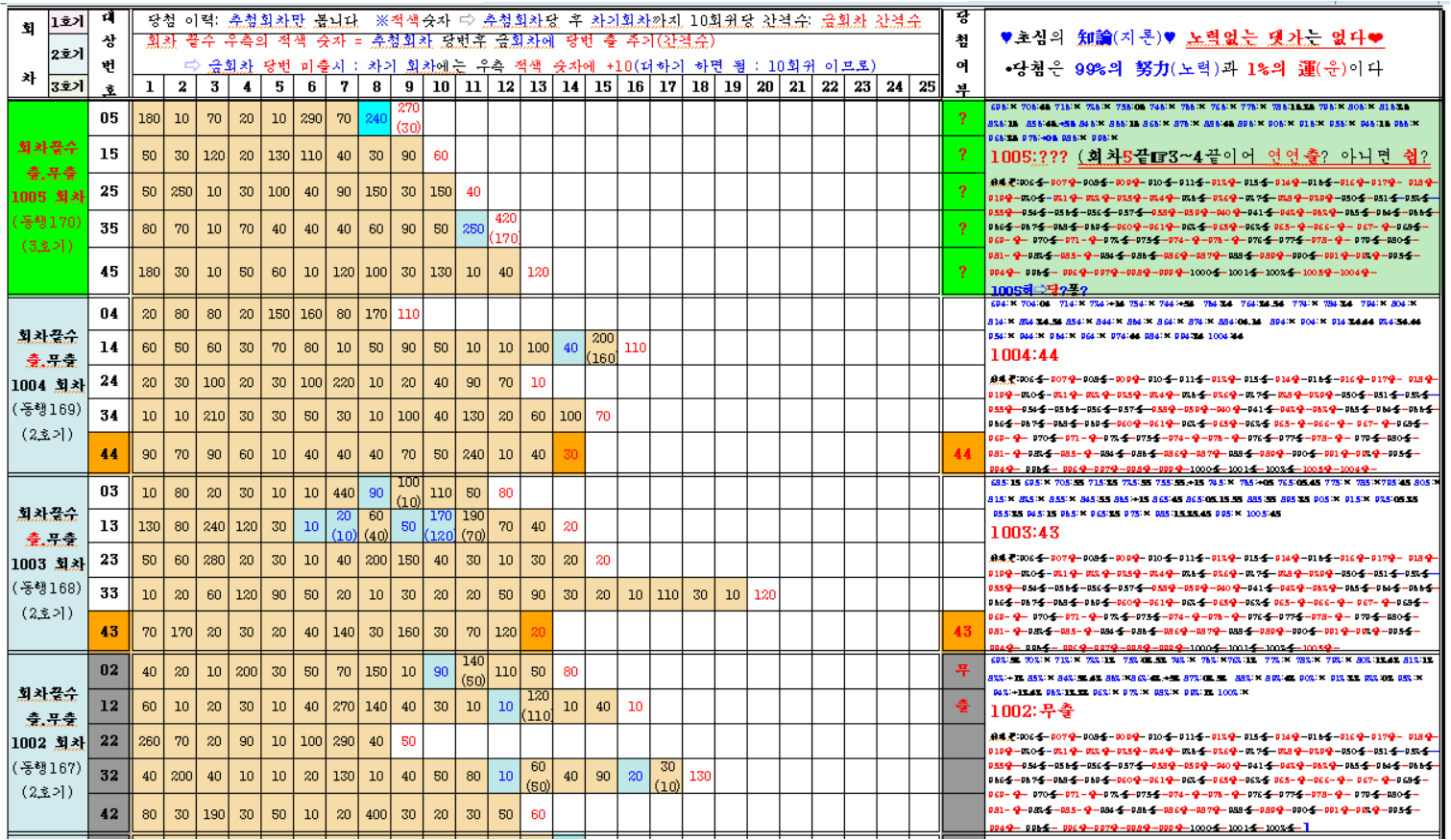Select the green "1005 회차" group label
The image size is (1451, 840).
tap(48, 197)
